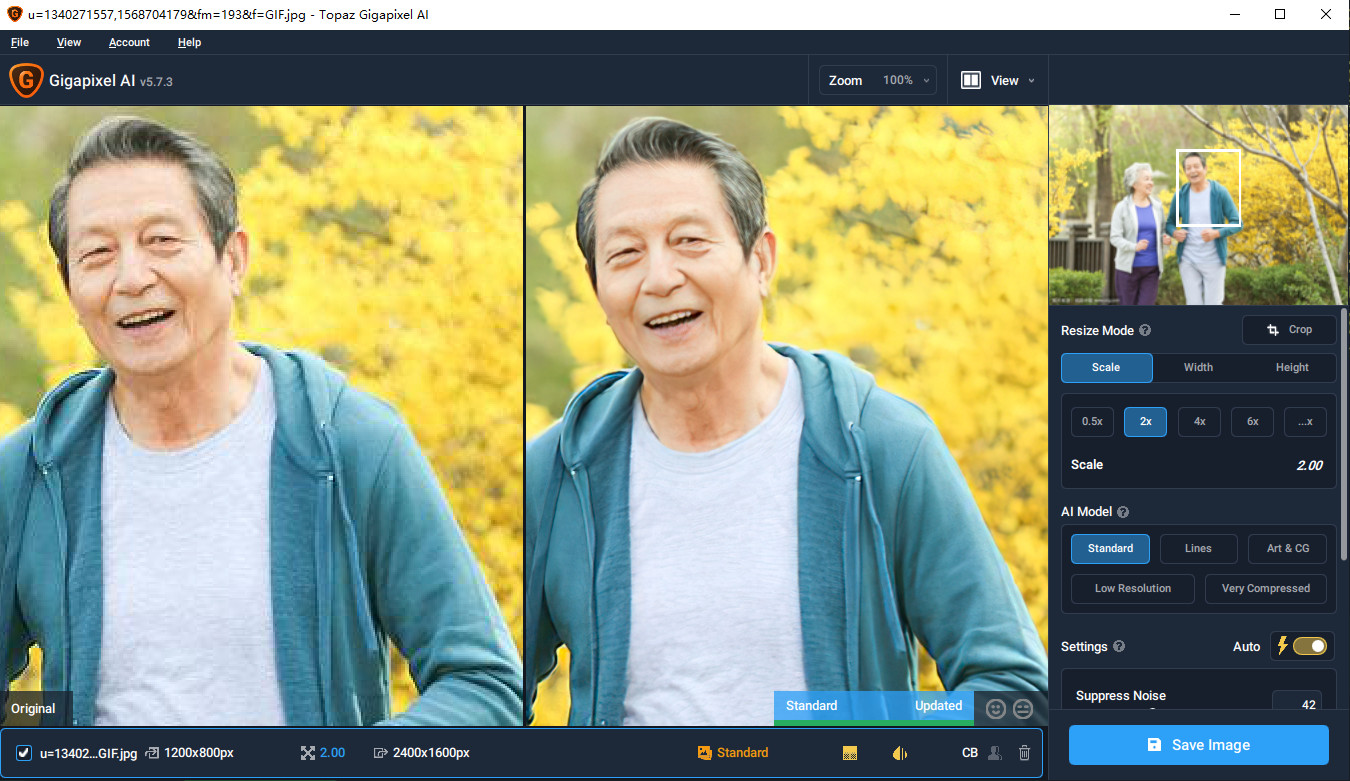Viewport: 1350px width, 781px height.
Task: Click the happy face rating icon
Action: pos(995,708)
